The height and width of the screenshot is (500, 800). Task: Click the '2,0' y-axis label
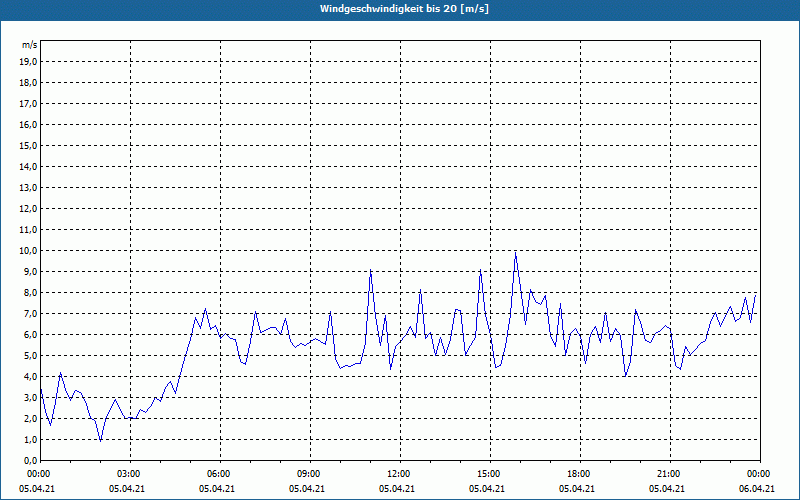(x=30, y=418)
